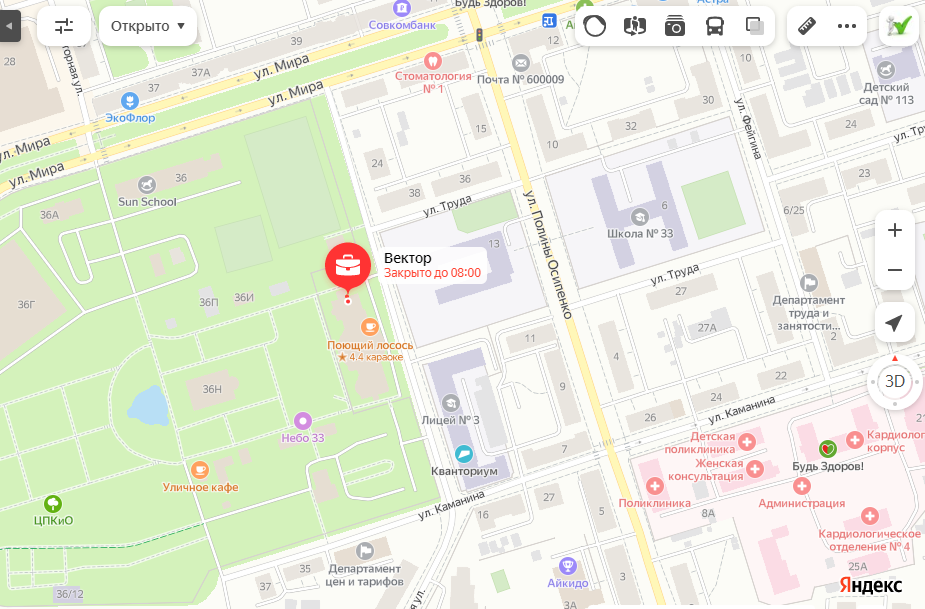Image resolution: width=925 pixels, height=609 pixels.
Task: Click the Администрация medical cross icon
Action: [802, 486]
